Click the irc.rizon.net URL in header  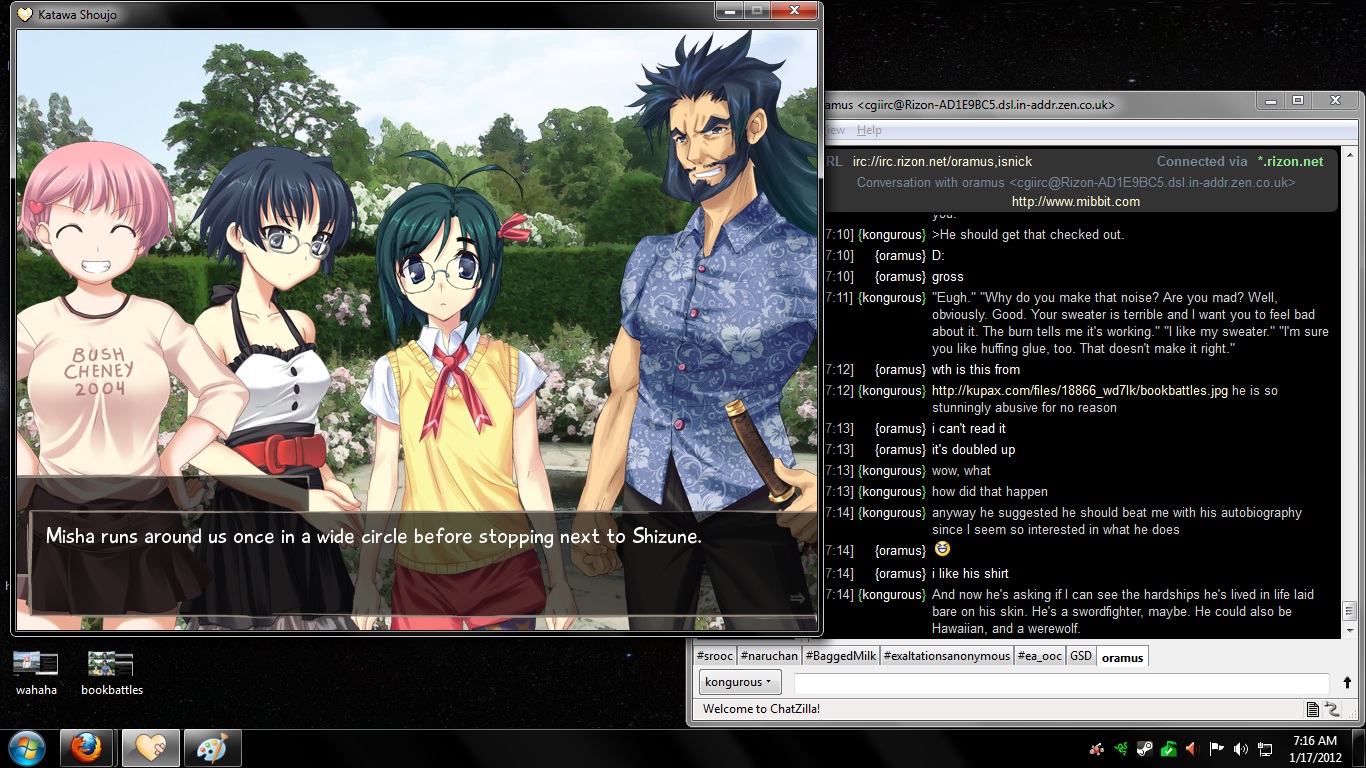pyautogui.click(x=942, y=161)
